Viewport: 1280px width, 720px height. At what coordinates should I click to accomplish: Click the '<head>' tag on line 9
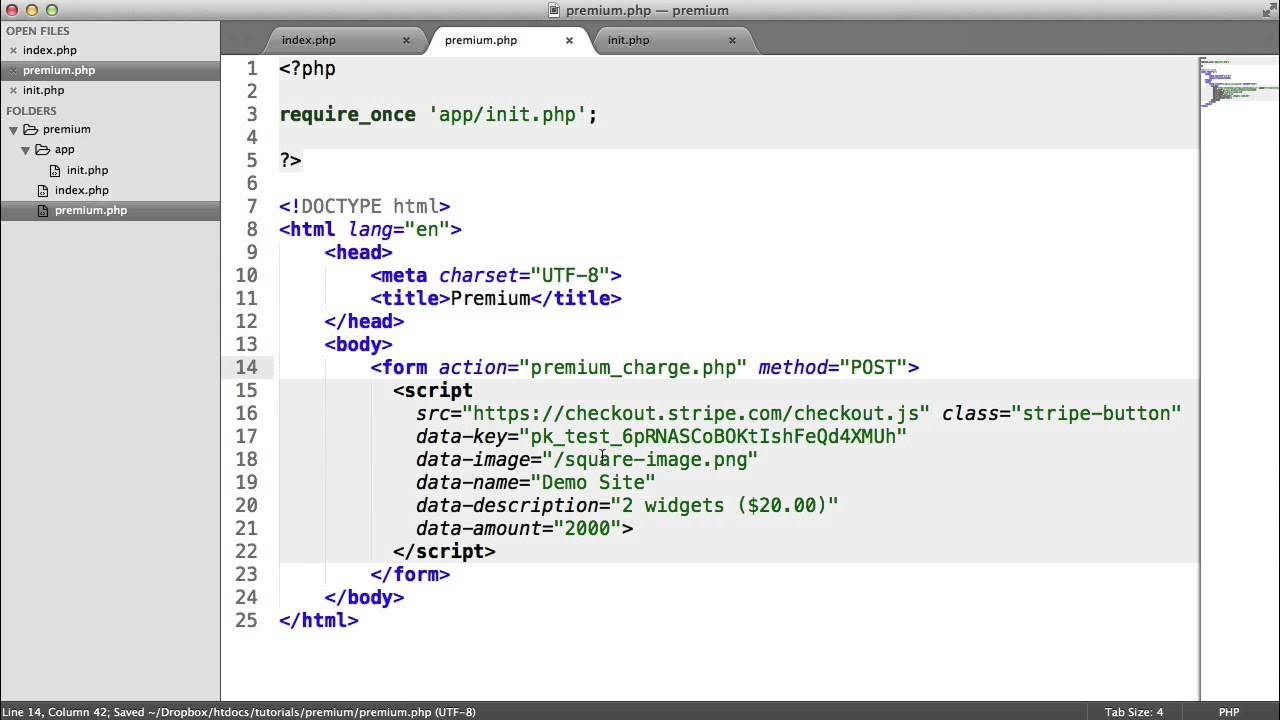[x=358, y=252]
